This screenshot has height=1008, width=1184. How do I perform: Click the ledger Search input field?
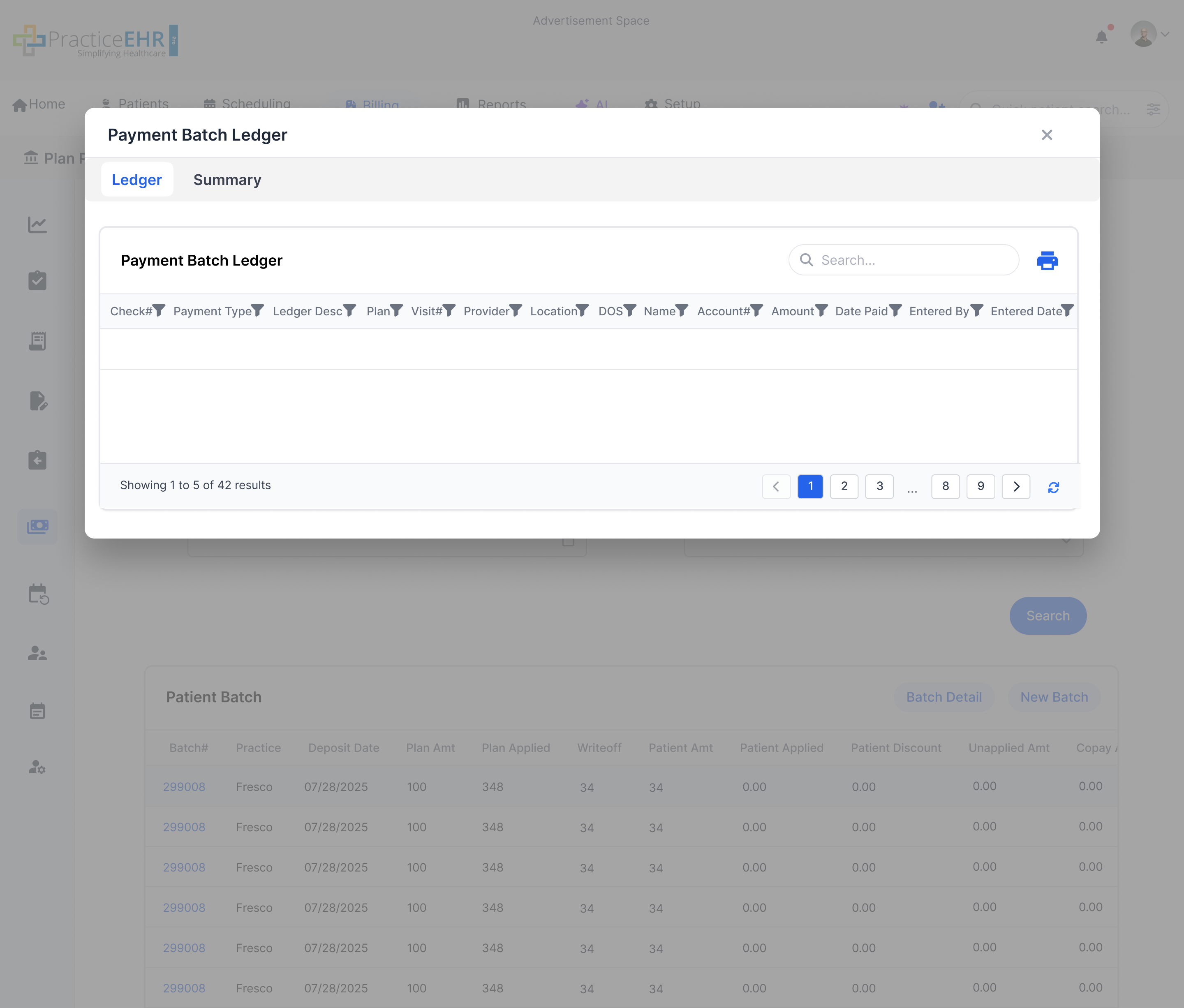903,260
